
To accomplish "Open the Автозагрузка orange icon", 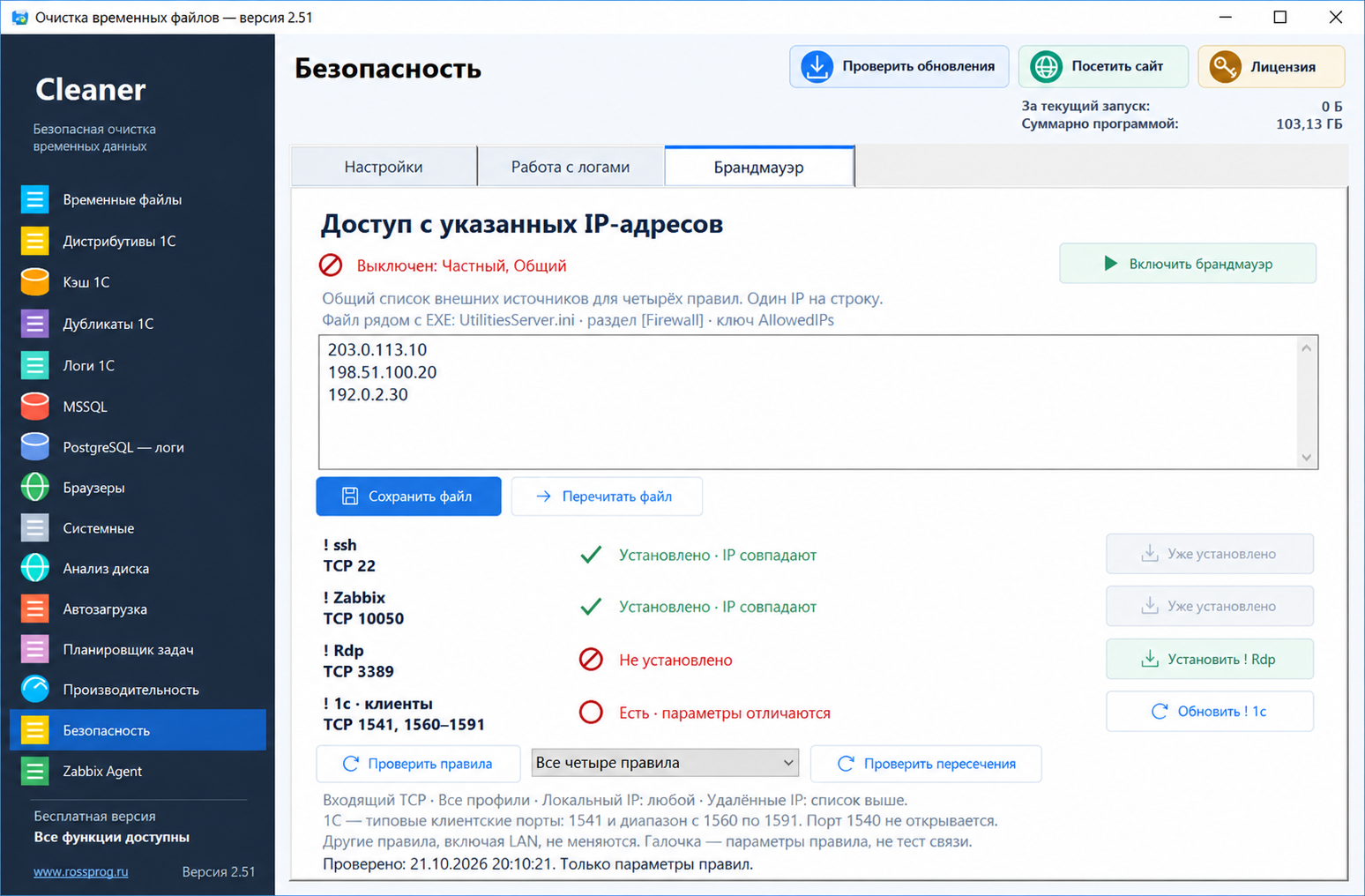I will click(34, 609).
